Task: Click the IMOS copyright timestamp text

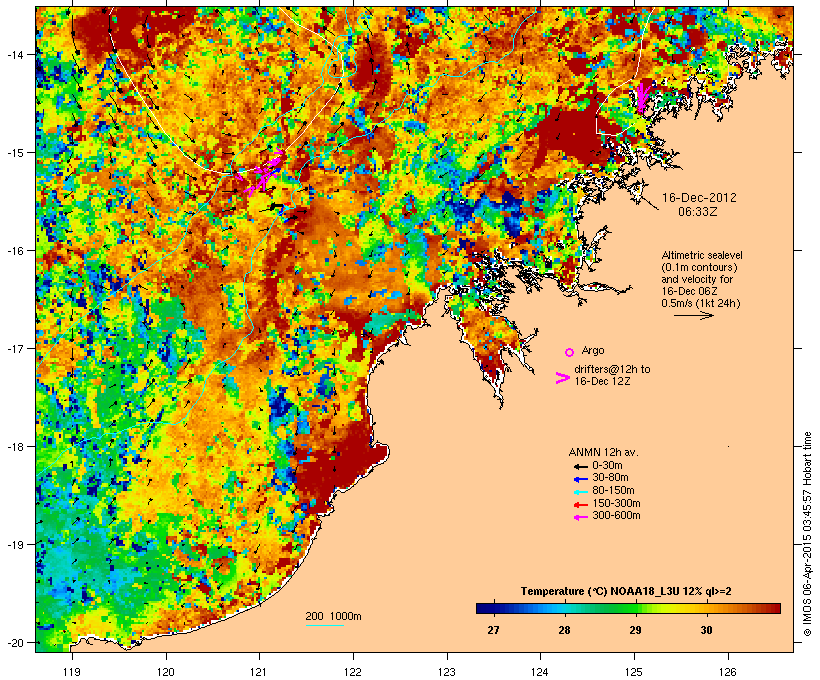Action: pyautogui.click(x=807, y=534)
